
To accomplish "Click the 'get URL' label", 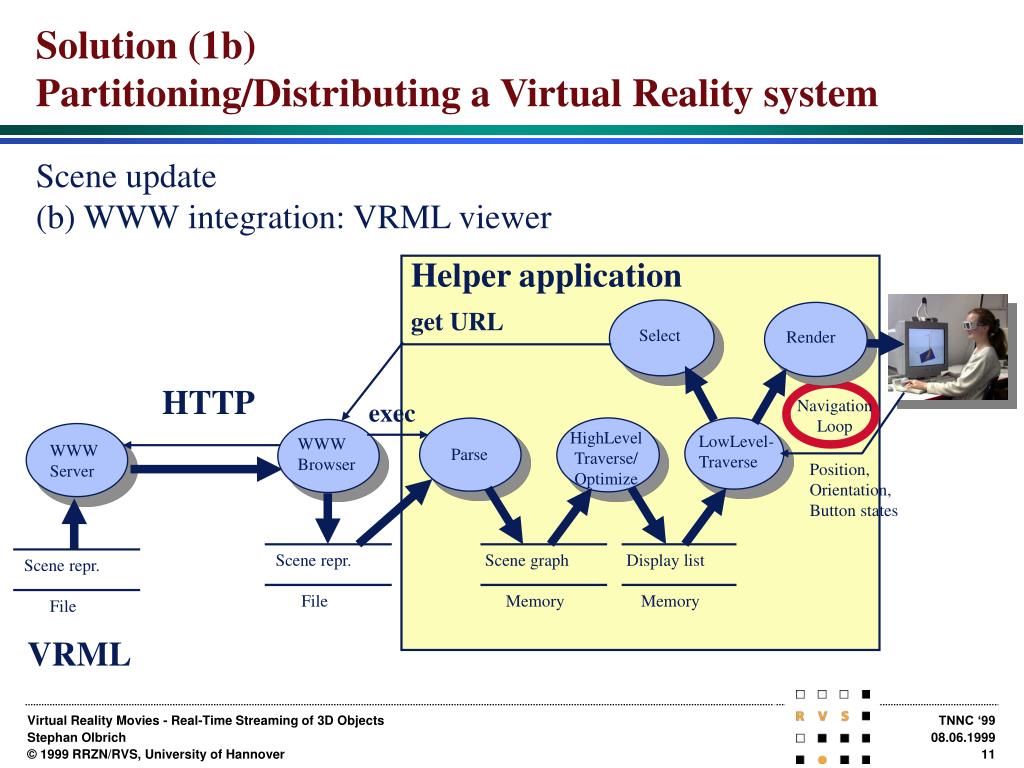I will pyautogui.click(x=457, y=323).
